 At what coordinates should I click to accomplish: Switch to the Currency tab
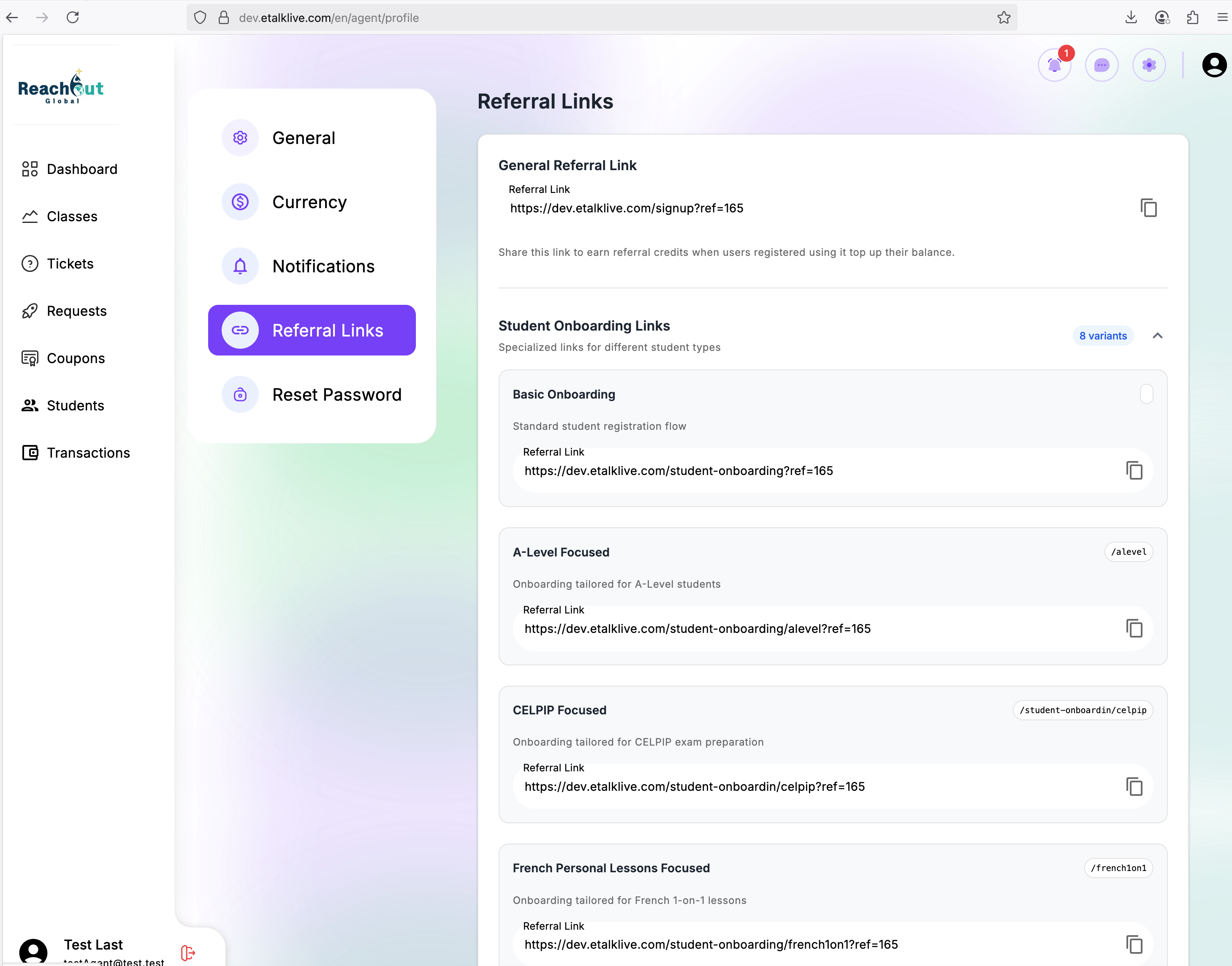point(309,202)
